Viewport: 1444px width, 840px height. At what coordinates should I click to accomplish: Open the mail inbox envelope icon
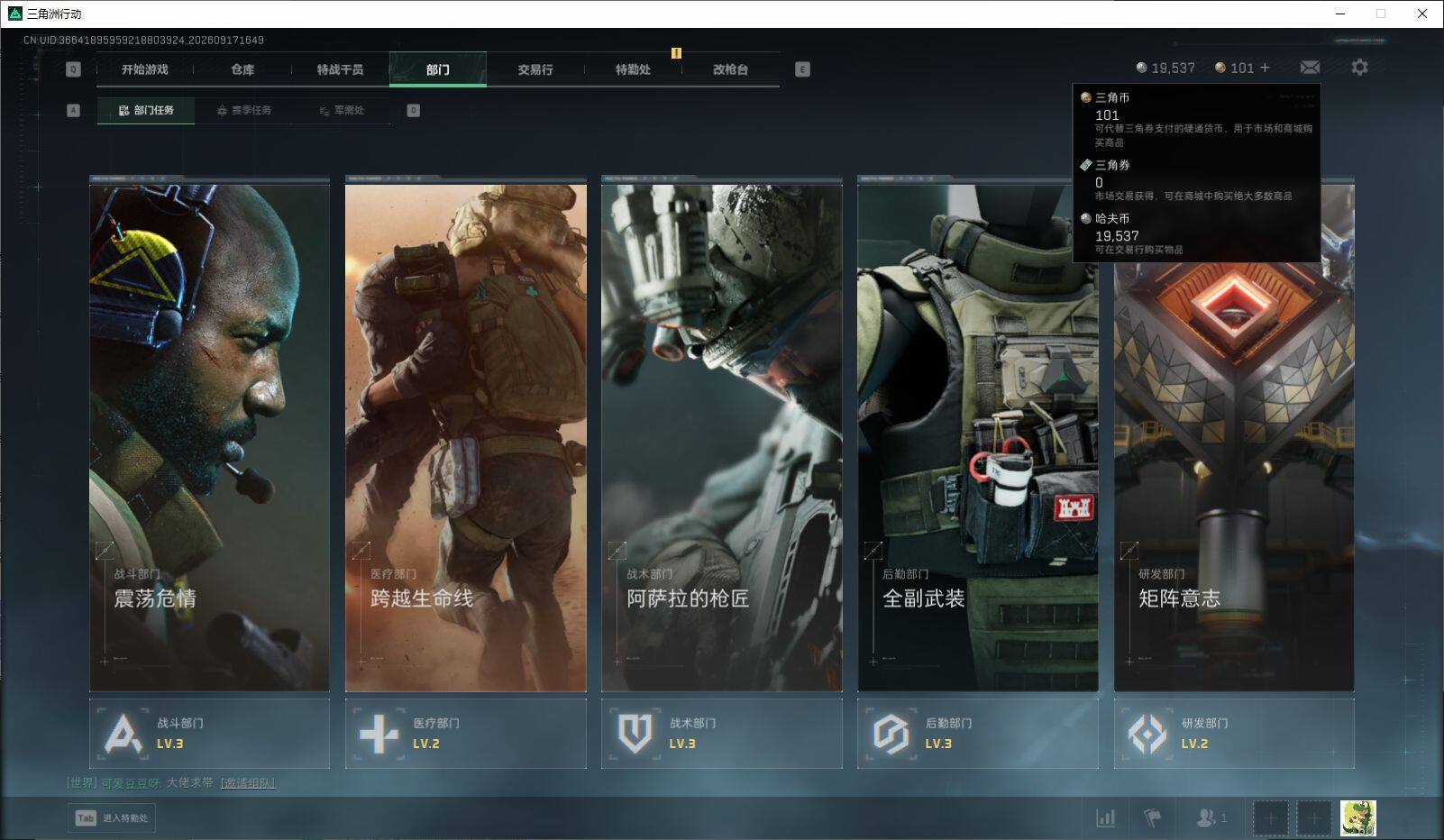1310,68
